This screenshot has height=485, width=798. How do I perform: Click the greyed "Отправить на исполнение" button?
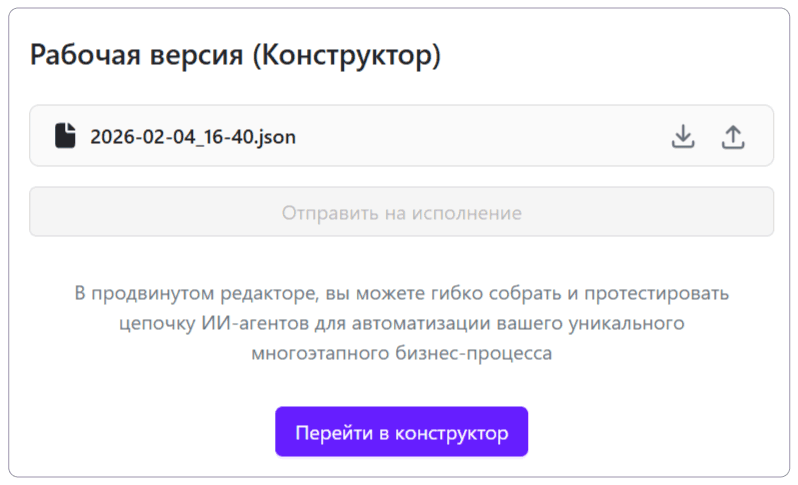pos(401,213)
